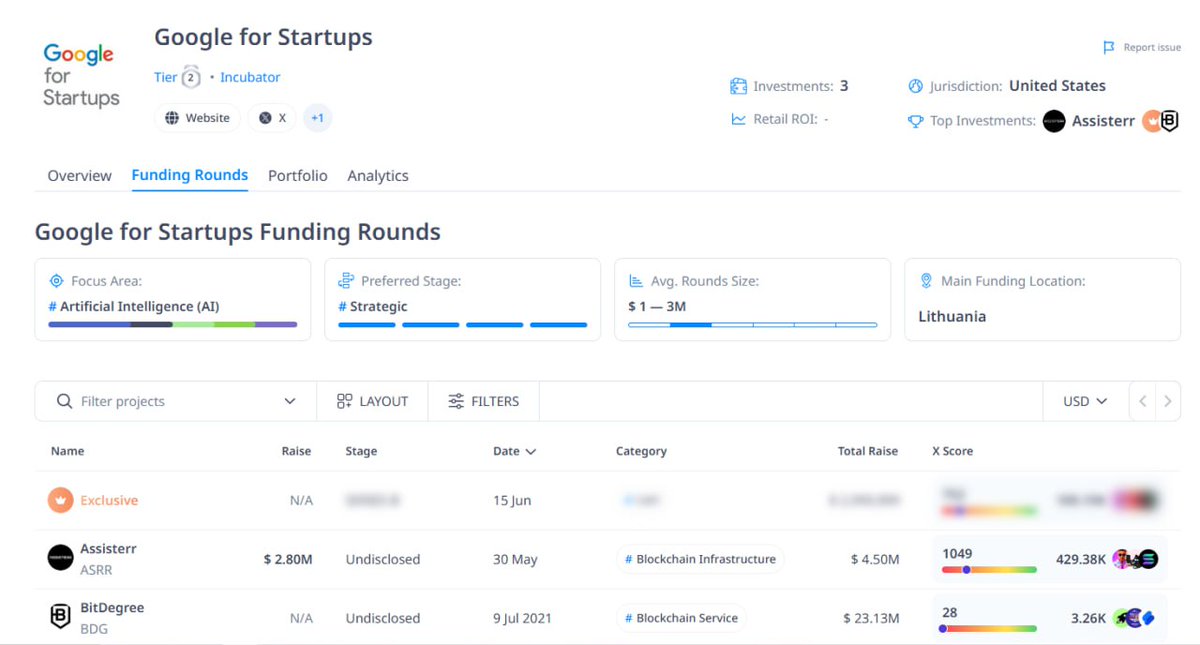The height and width of the screenshot is (645, 1200).
Task: Click the Tier 2 medal icon
Action: 191,78
